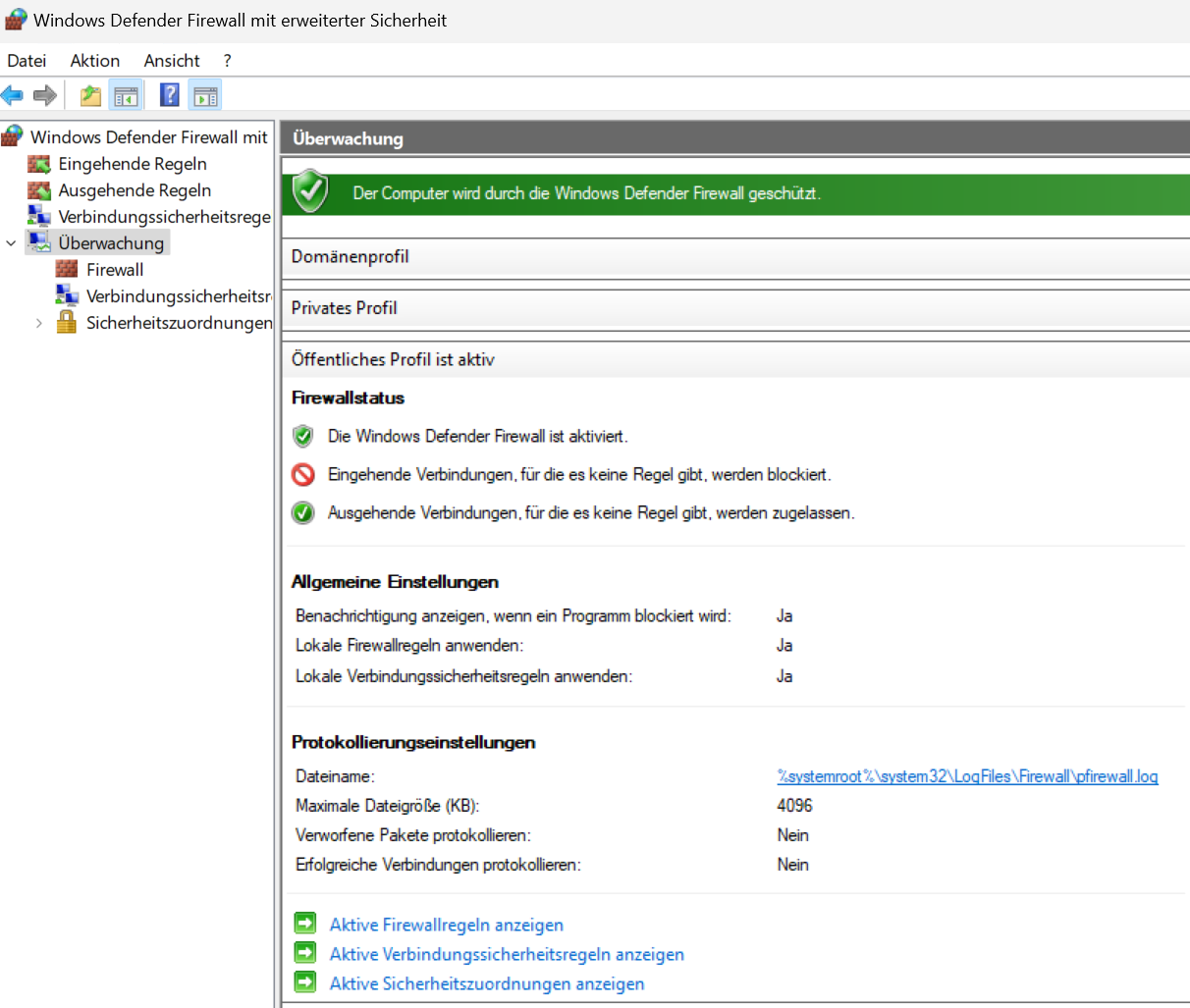Open the pfirewall.log file path link
Screen dimensions: 1190x1008
[966, 776]
